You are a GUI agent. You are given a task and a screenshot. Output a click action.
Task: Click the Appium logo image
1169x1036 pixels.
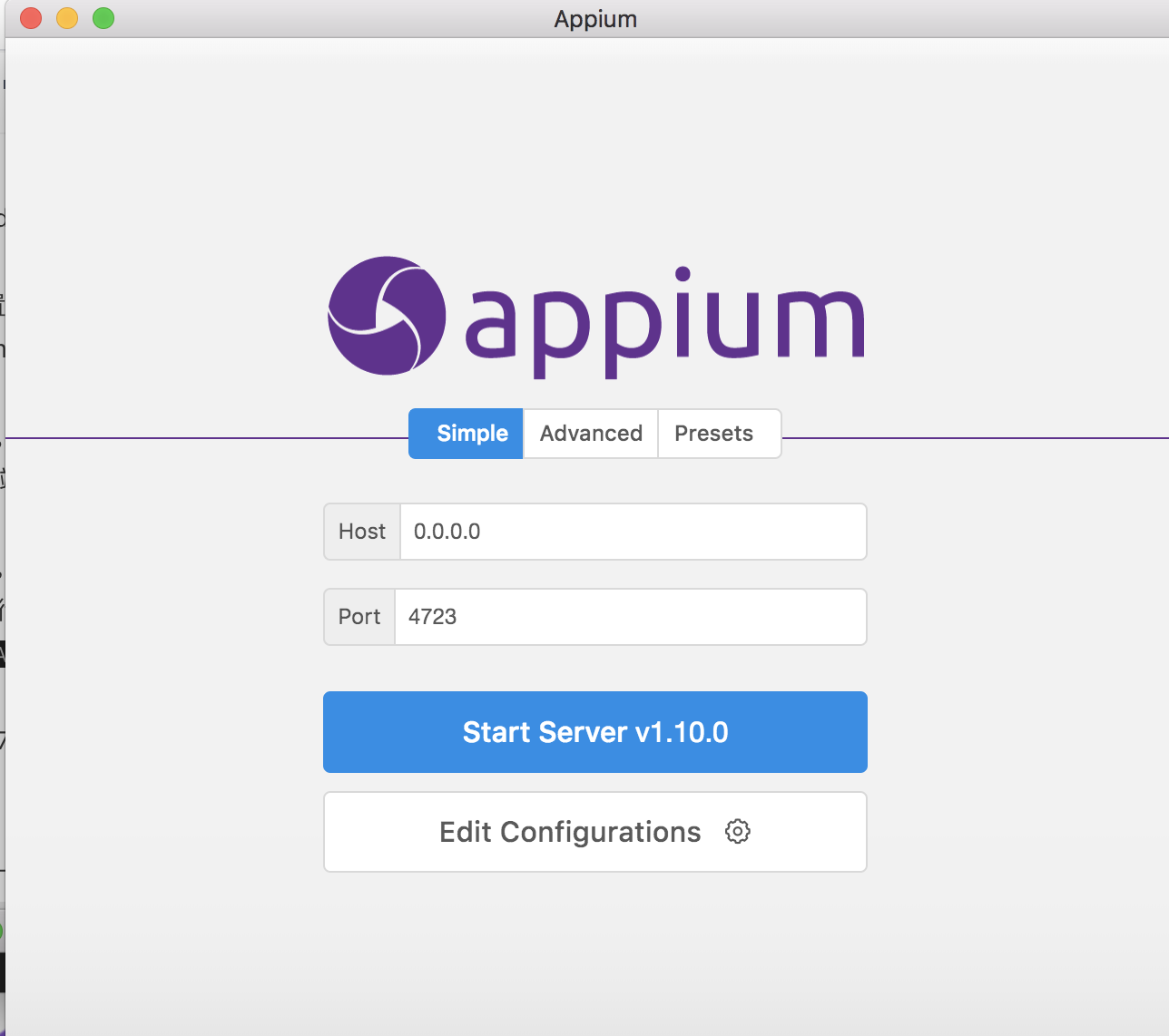[595, 317]
